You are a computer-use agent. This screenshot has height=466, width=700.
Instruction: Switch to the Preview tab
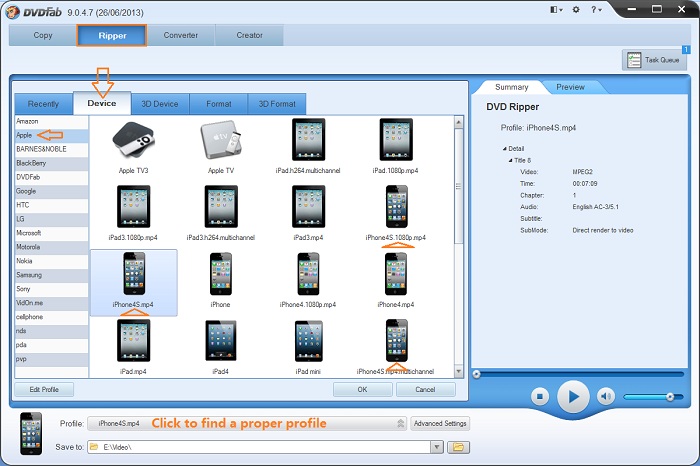click(570, 87)
